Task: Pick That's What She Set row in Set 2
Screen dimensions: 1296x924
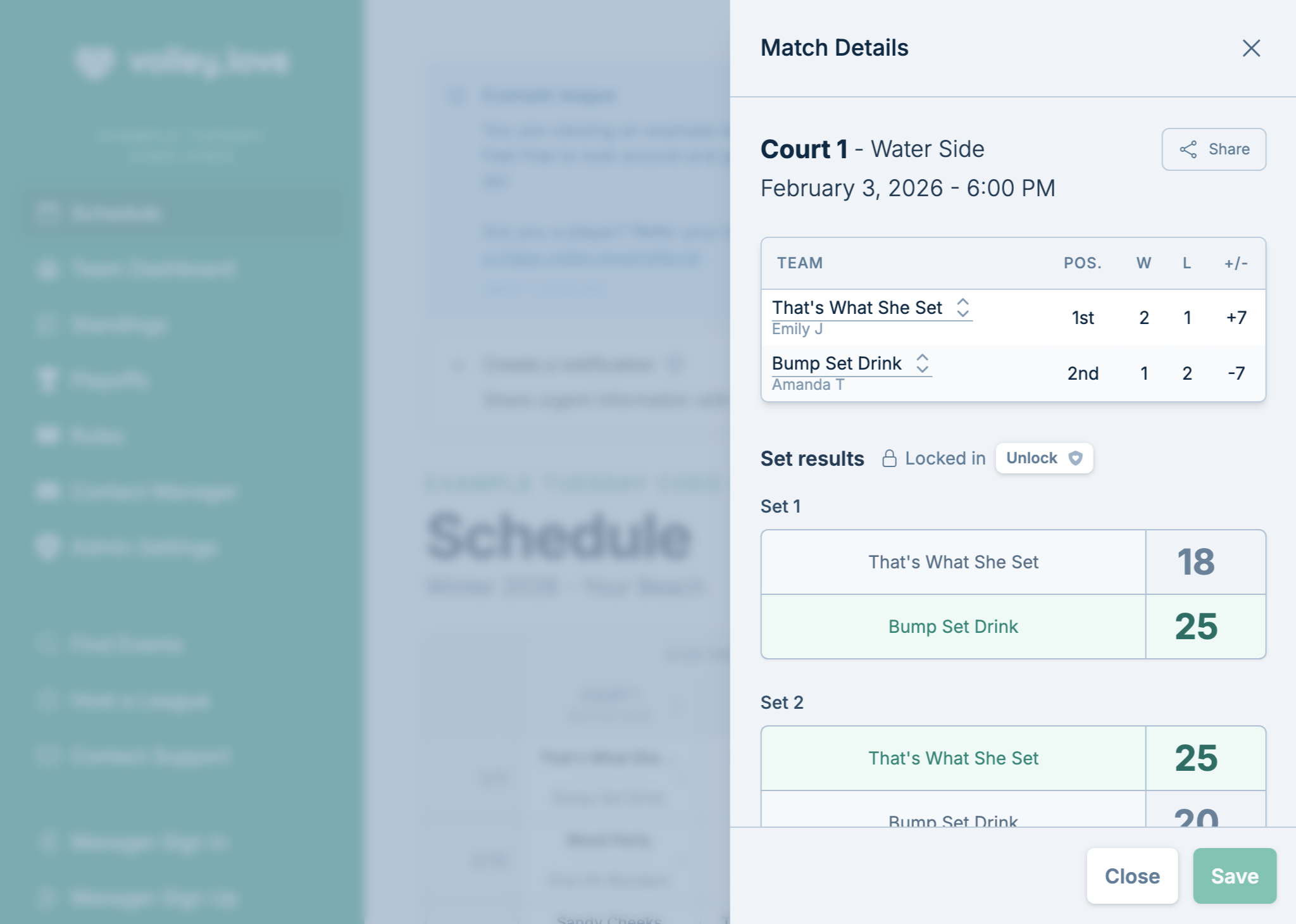Action: [953, 758]
